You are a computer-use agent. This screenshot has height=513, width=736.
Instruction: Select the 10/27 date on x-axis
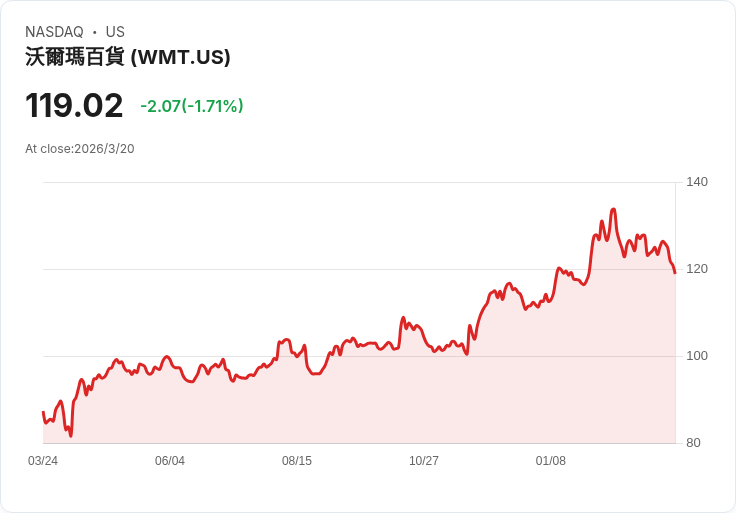424,461
